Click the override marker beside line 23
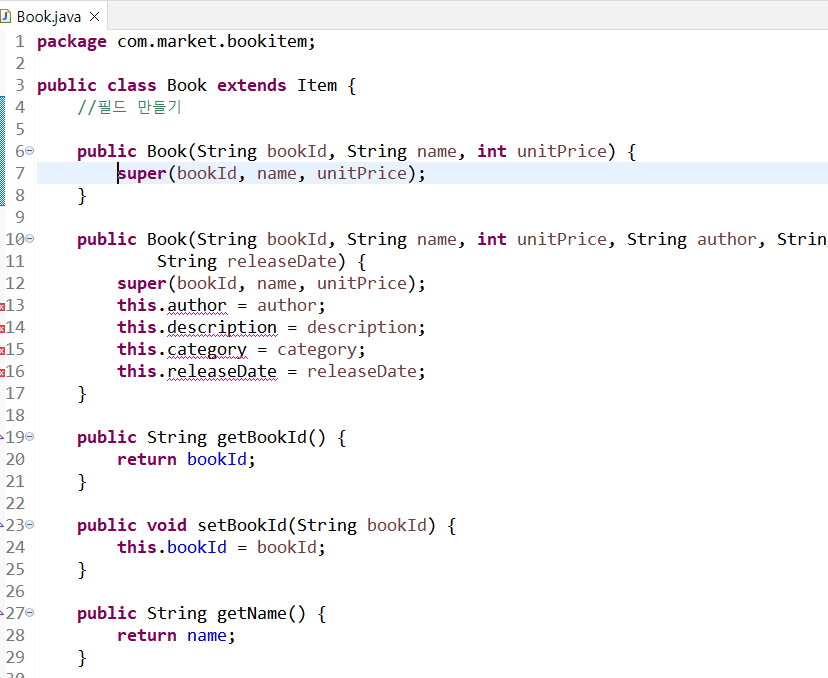 point(2,525)
